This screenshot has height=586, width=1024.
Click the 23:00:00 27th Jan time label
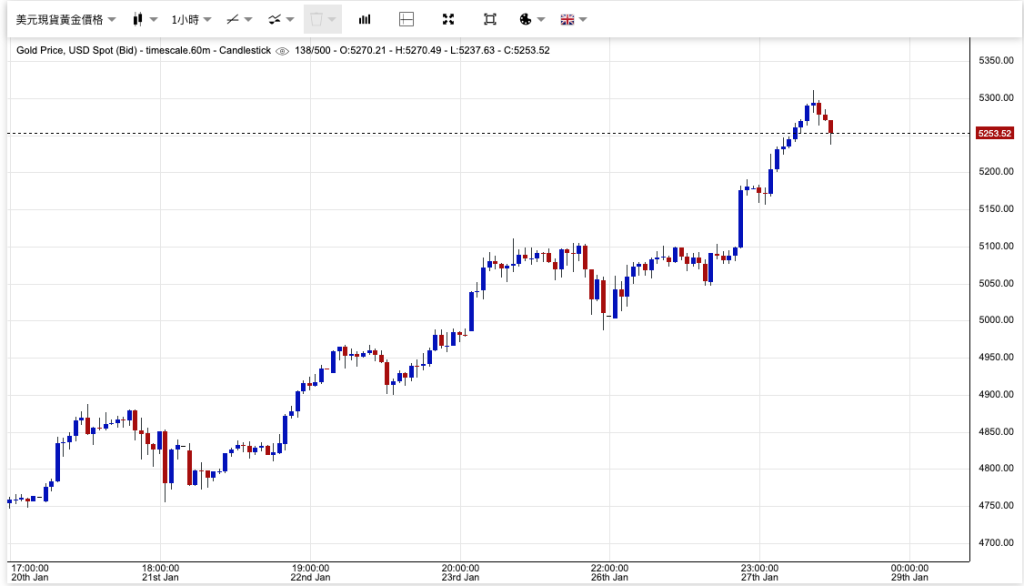759,571
